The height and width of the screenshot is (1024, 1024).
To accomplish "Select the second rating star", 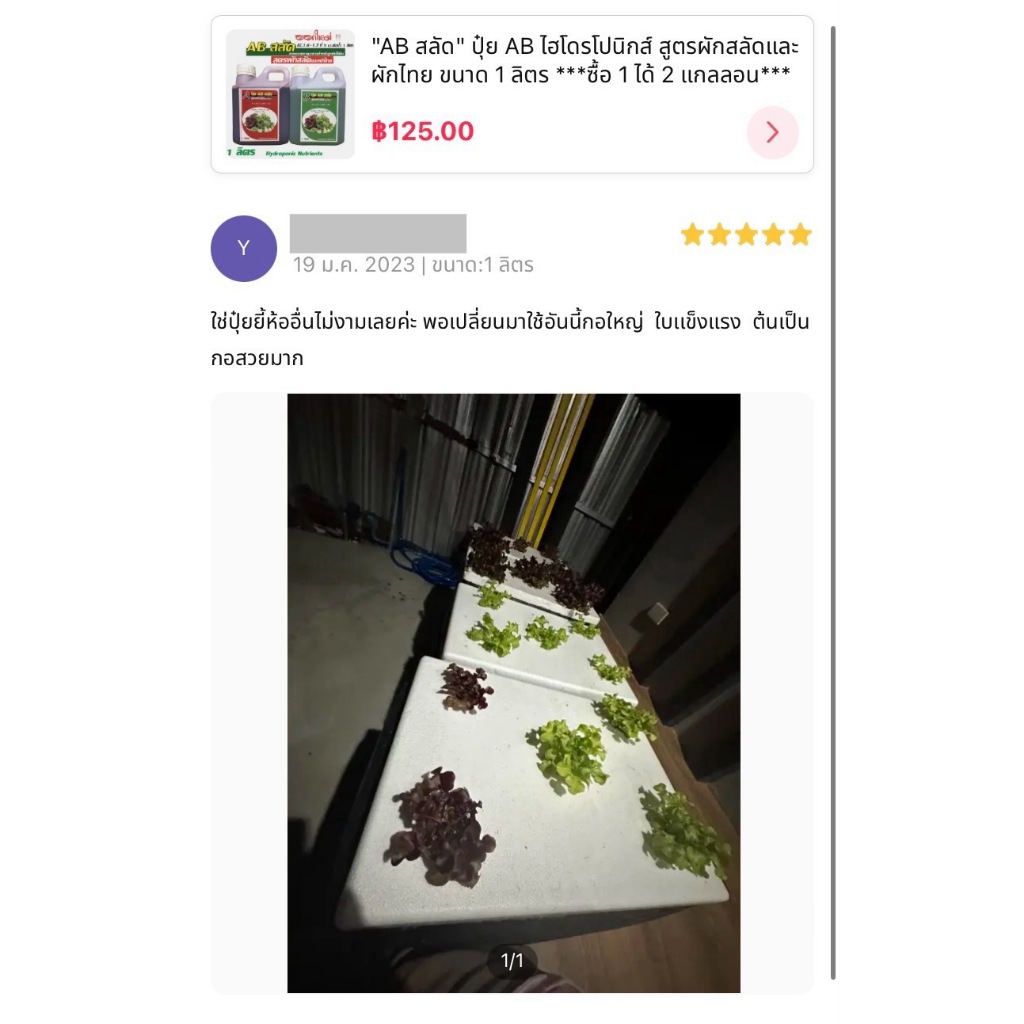I will click(x=719, y=234).
